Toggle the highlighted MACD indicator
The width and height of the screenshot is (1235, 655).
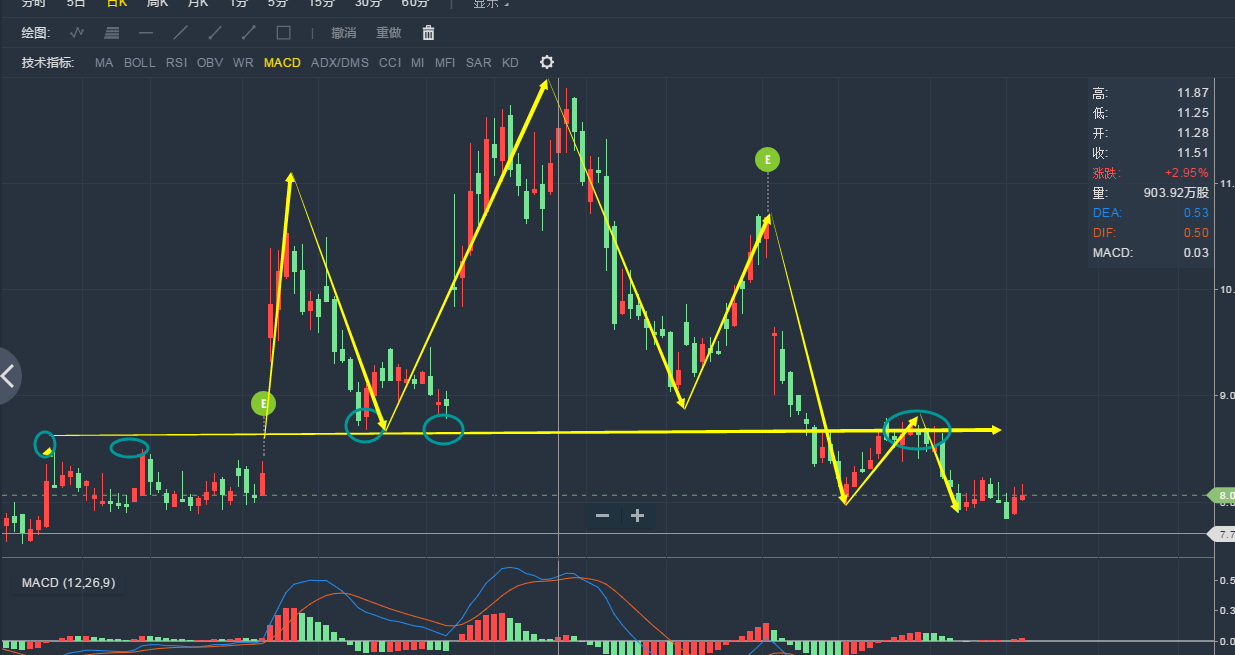click(282, 62)
